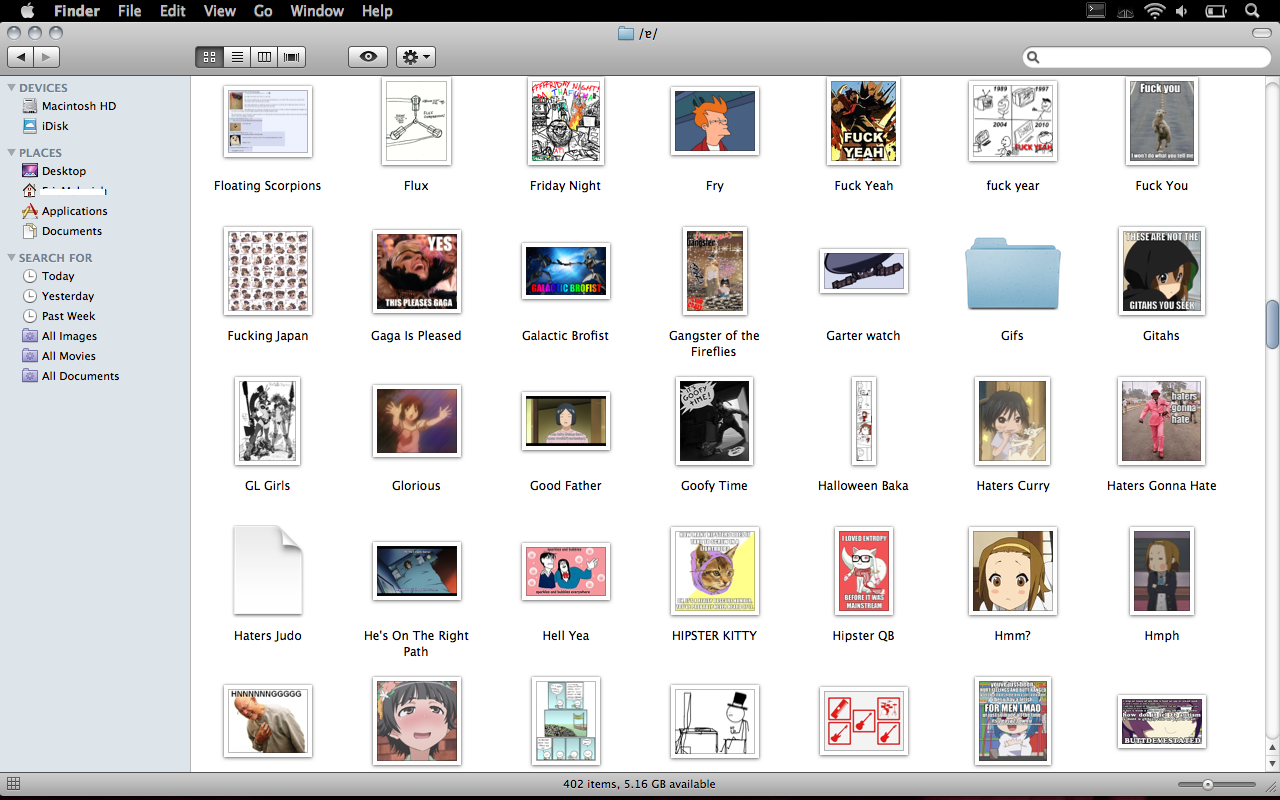1280x800 pixels.
Task: Open the Help menu
Action: 377,11
